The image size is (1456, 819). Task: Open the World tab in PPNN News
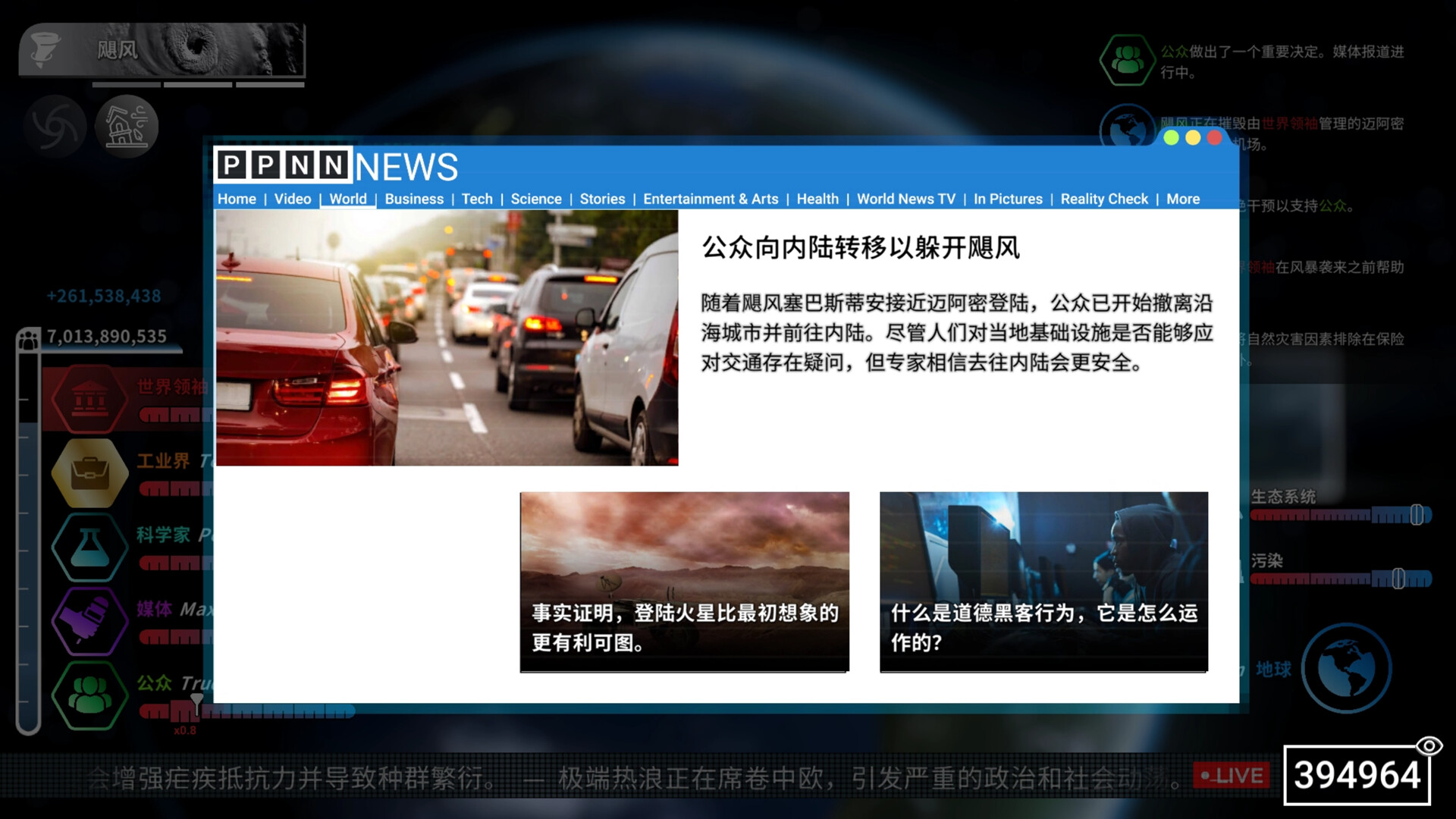click(347, 199)
